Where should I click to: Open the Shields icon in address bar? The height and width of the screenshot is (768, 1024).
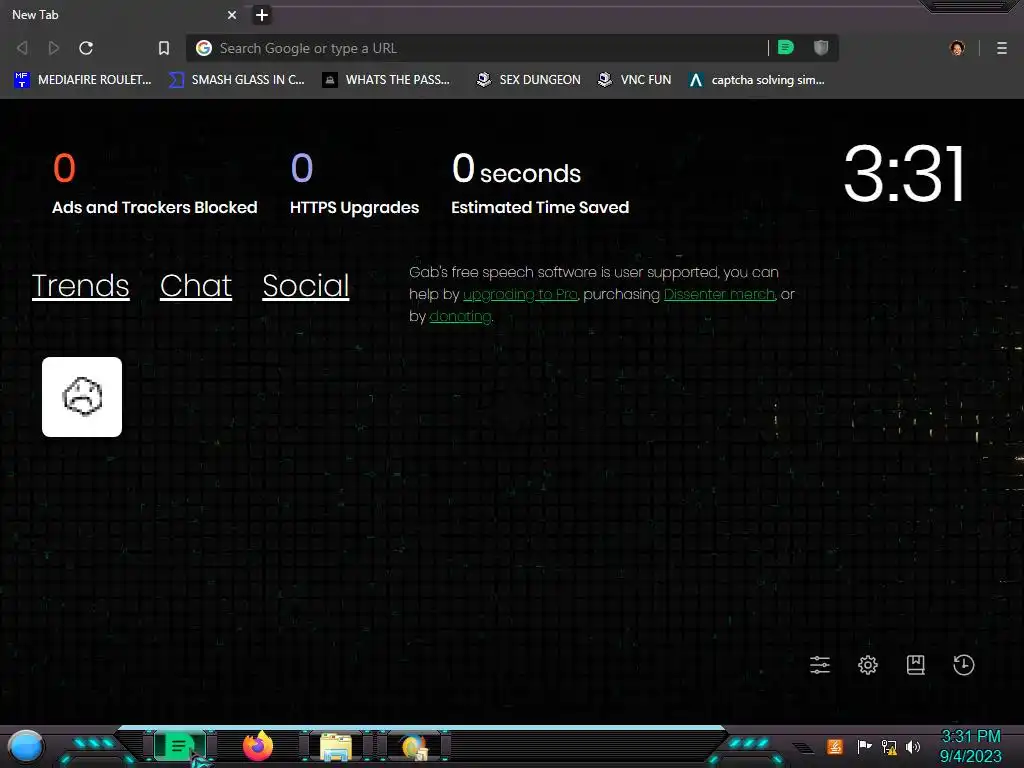click(821, 47)
